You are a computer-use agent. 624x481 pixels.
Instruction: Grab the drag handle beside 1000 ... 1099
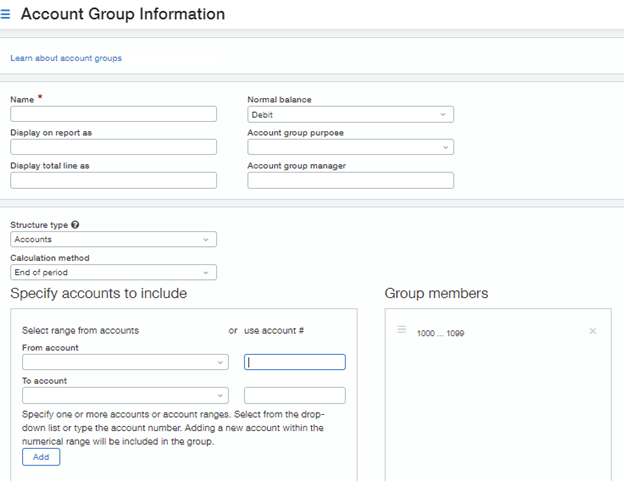pos(401,330)
